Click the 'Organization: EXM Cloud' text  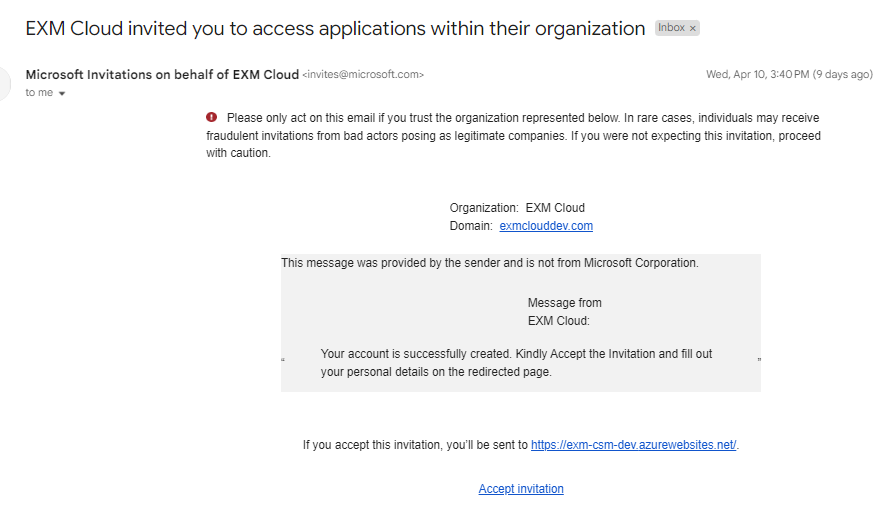pos(517,208)
